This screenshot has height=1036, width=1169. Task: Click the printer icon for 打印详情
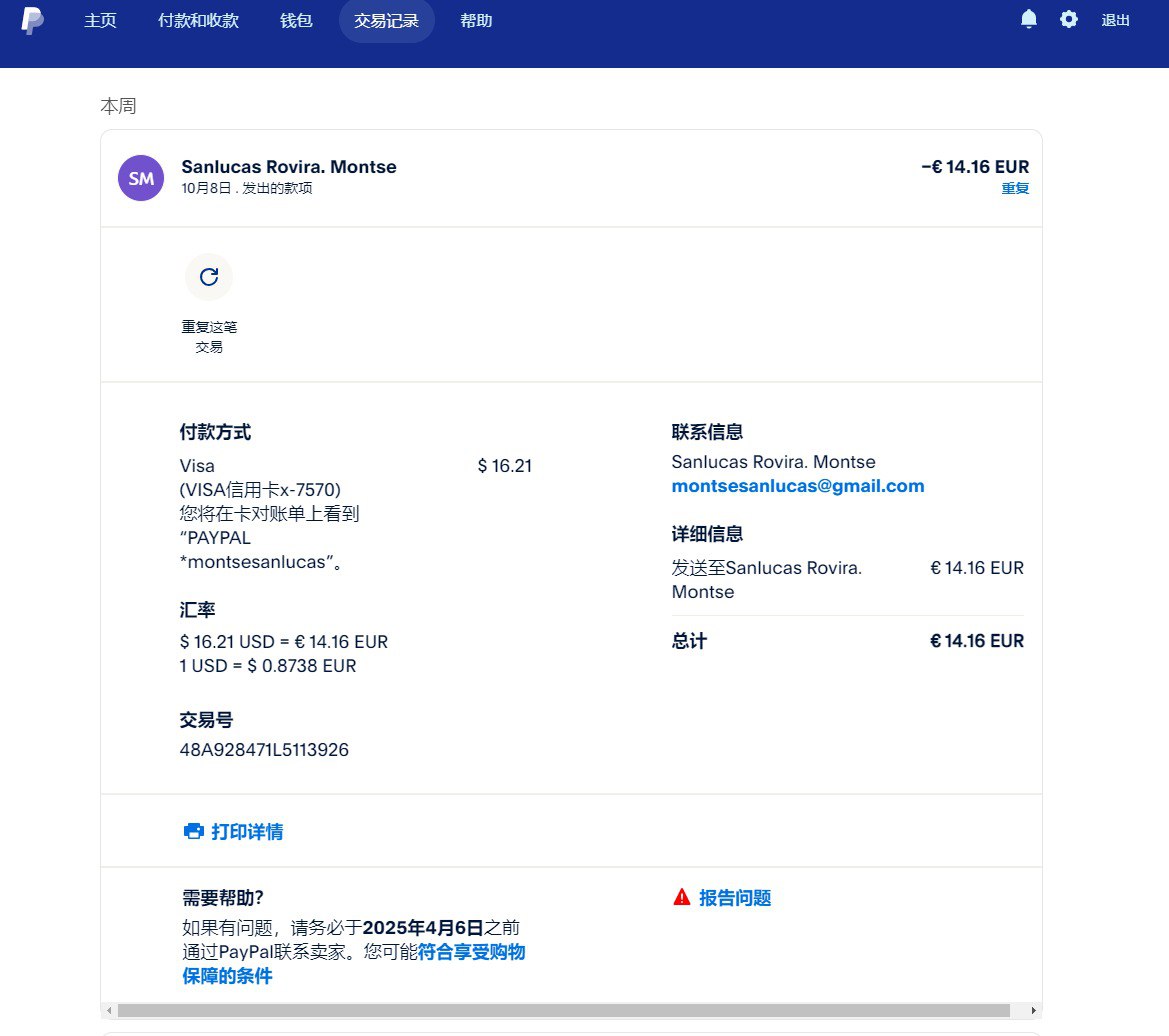[194, 832]
